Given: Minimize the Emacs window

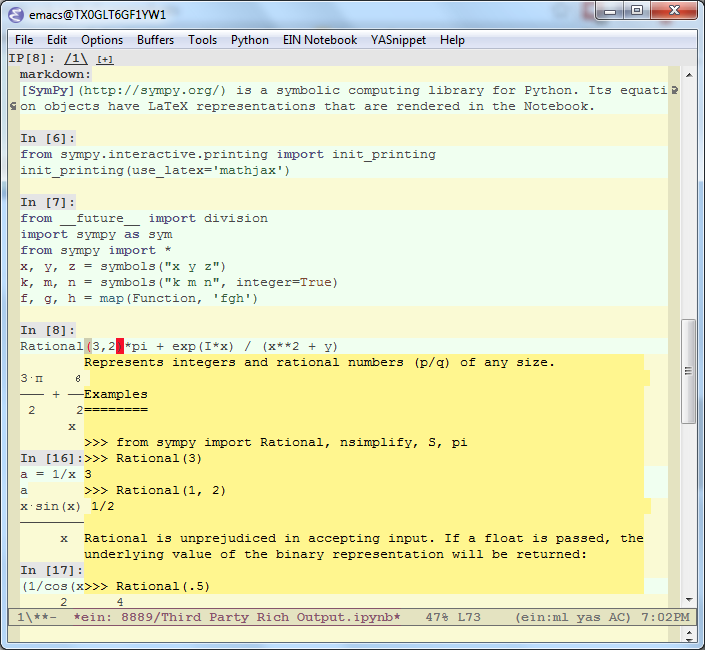Looking at the screenshot, I should pyautogui.click(x=609, y=11).
